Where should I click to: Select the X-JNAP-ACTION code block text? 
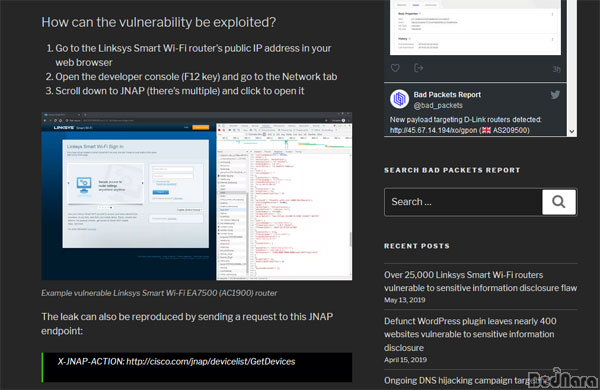pos(176,362)
